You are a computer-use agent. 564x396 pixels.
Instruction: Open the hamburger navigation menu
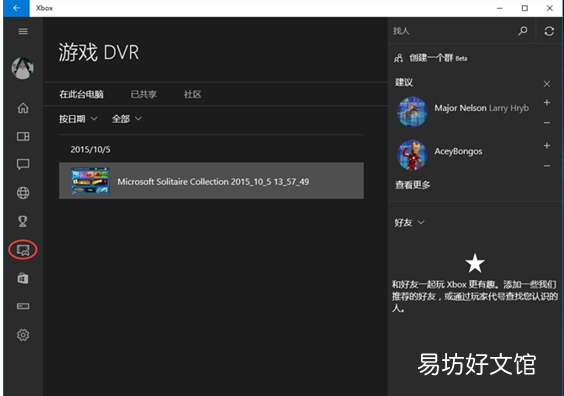[x=23, y=31]
